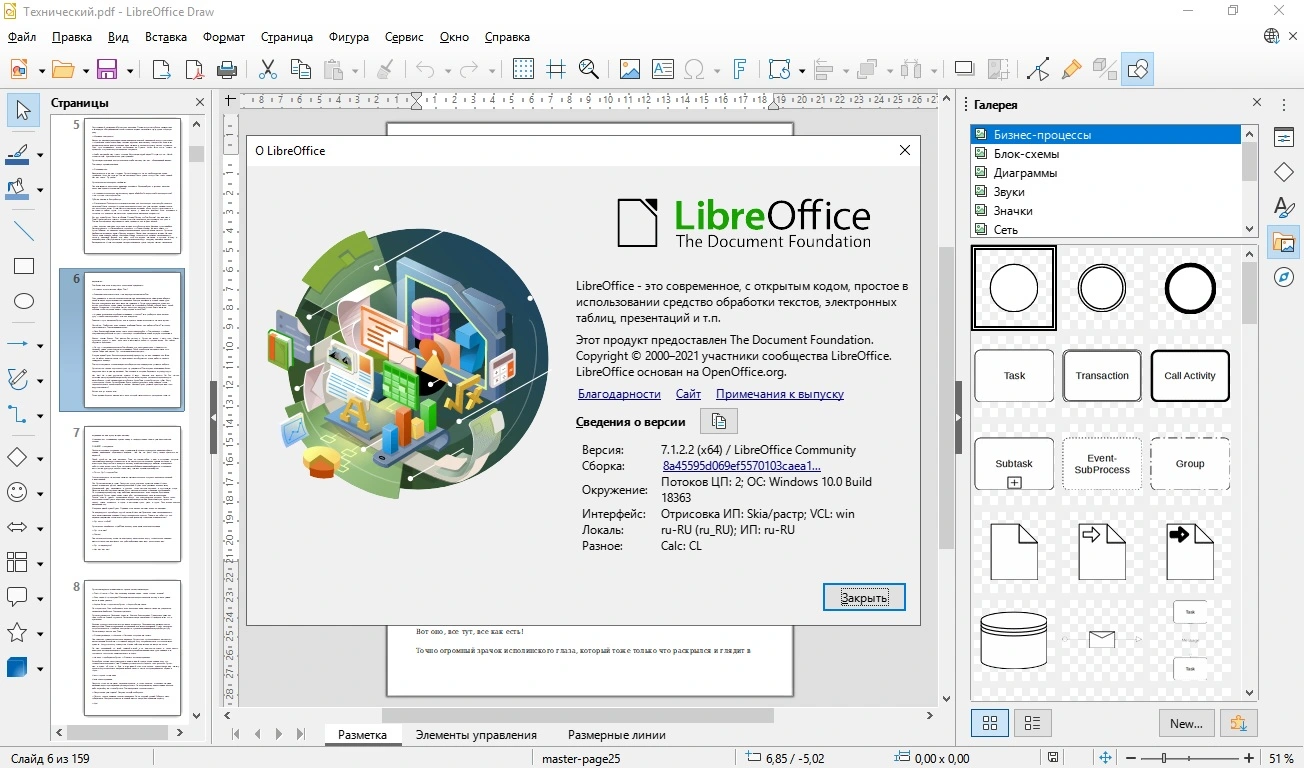Click copy version info icon
The height and width of the screenshot is (768, 1304).
(719, 421)
